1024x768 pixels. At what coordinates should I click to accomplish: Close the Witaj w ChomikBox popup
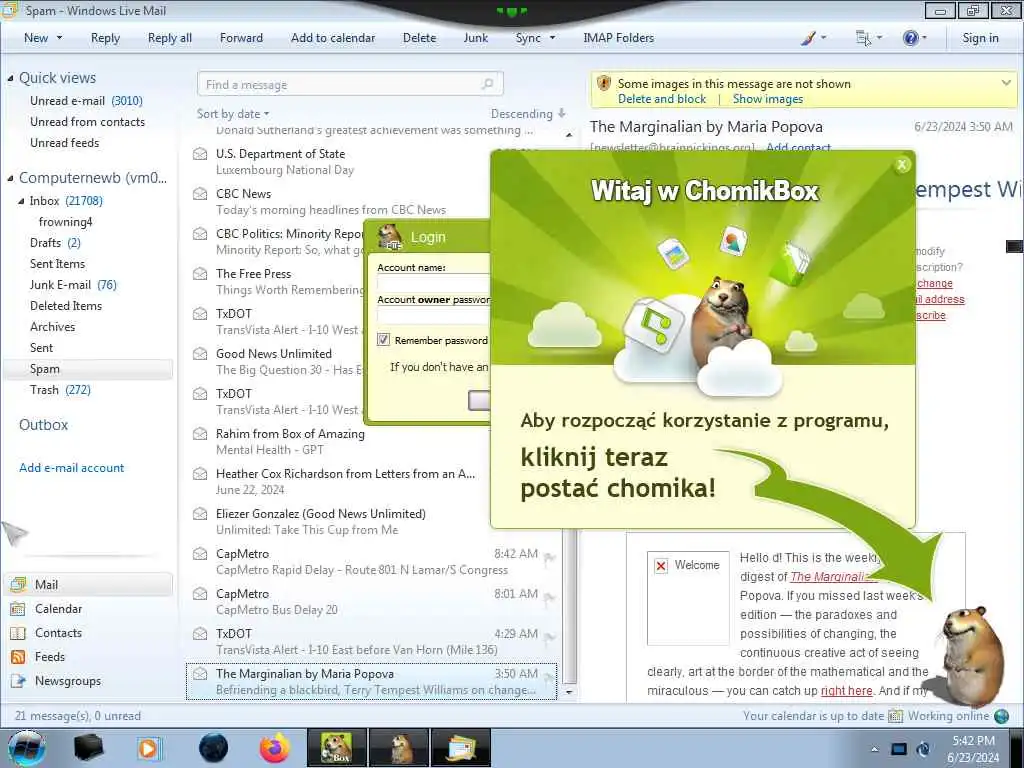pos(902,165)
